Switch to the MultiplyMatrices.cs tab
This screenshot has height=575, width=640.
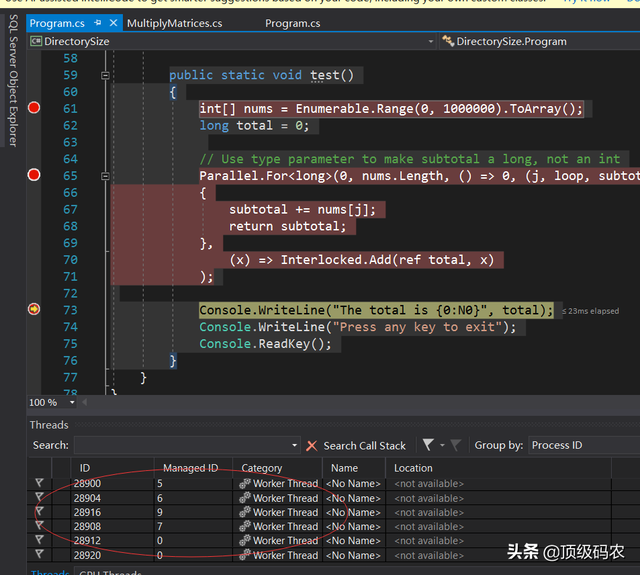[x=173, y=22]
